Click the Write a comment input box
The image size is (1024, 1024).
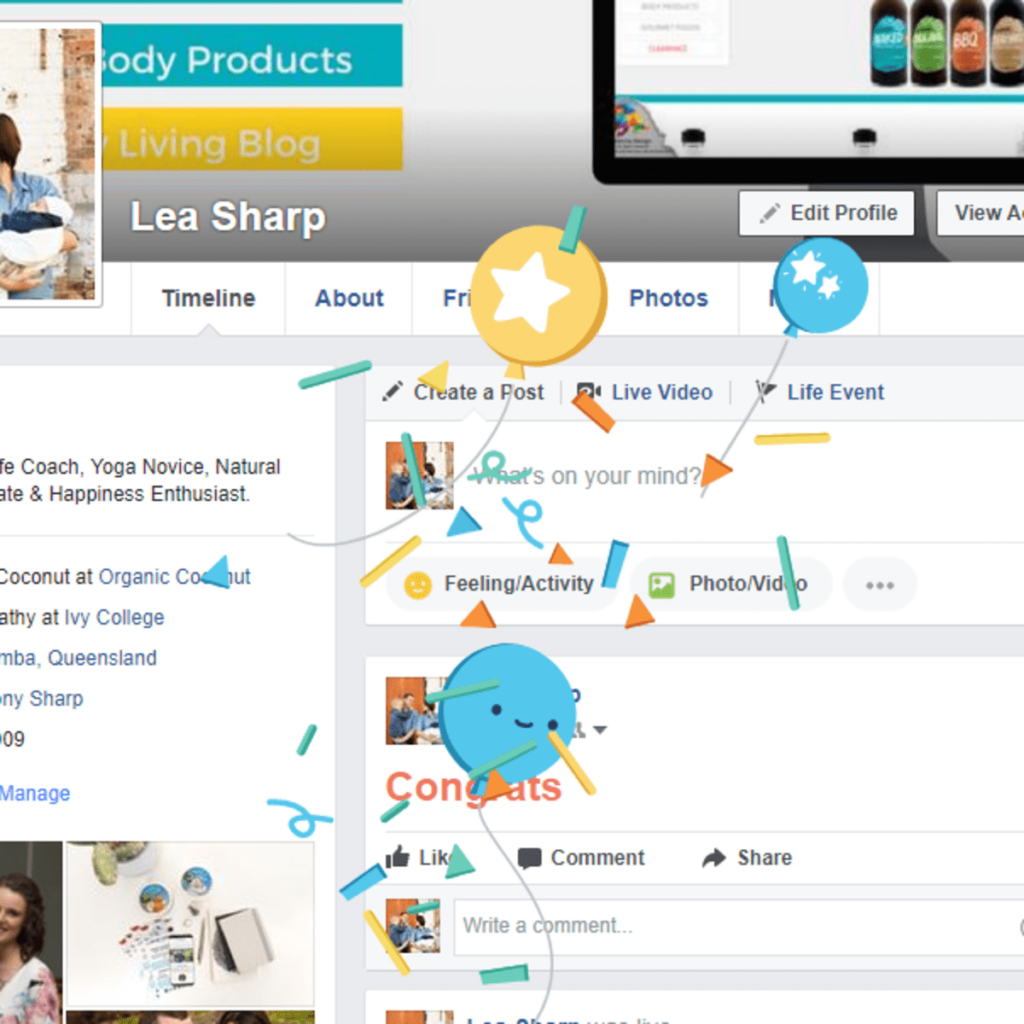[x=739, y=927]
